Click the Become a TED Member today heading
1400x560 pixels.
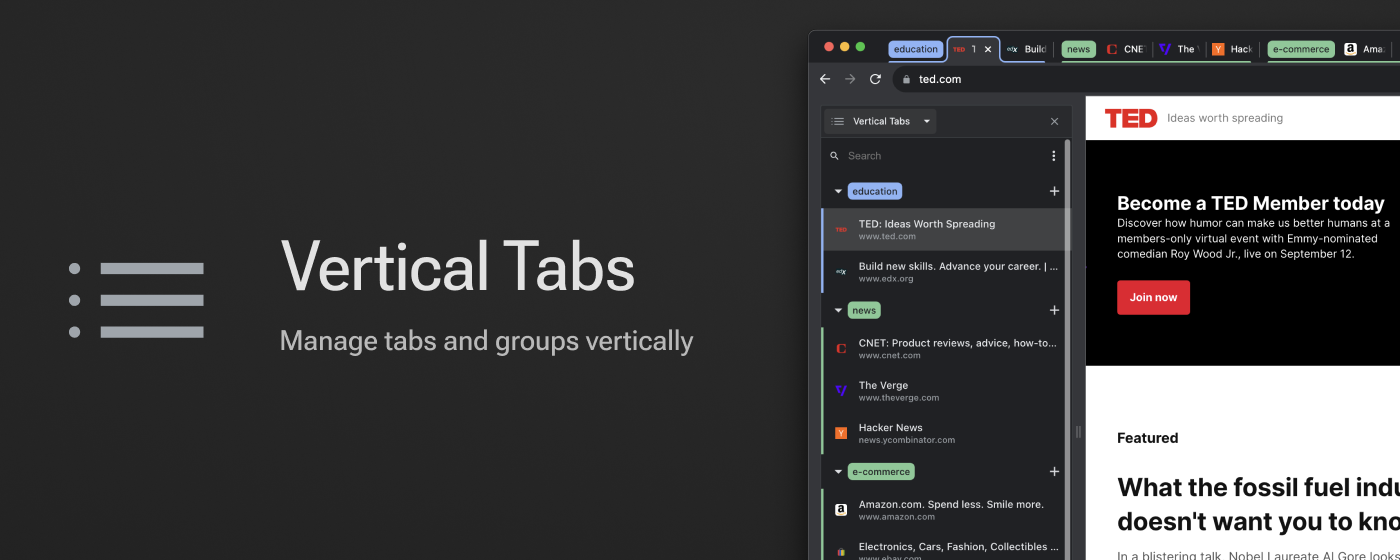pos(1251,203)
